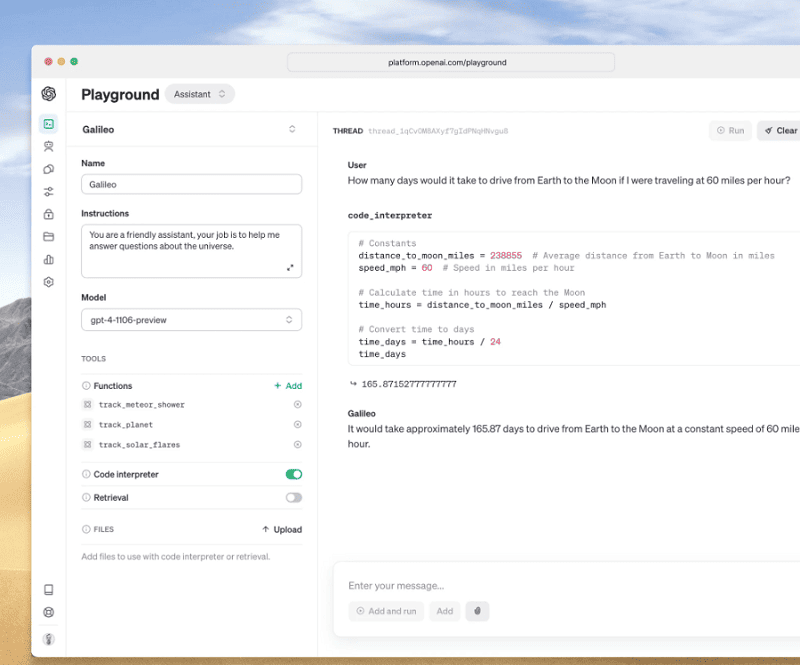800x665 pixels.
Task: Remove the track_planet function
Action: 297,424
